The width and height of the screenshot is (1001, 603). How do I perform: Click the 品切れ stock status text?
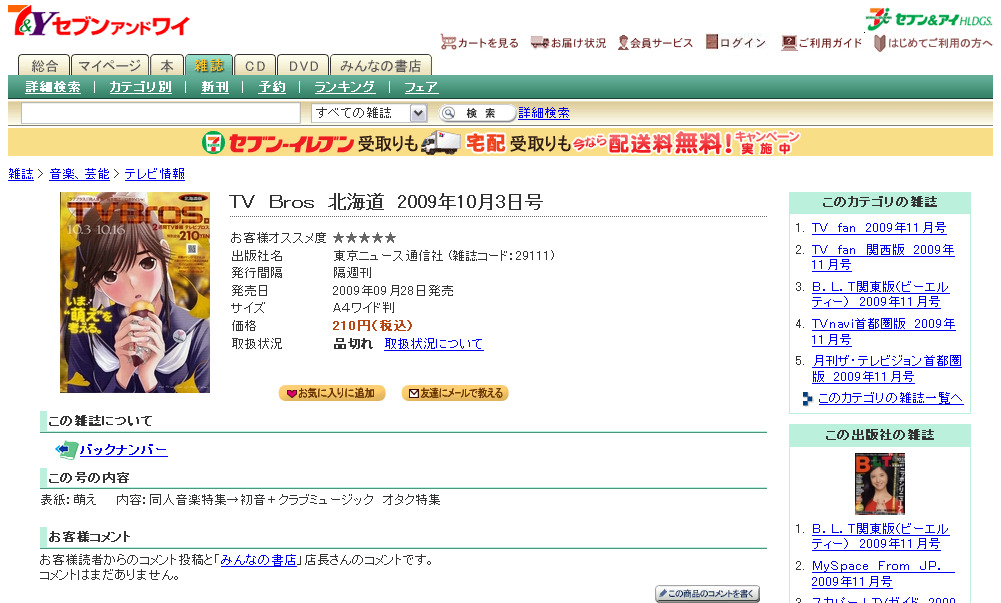(x=353, y=343)
